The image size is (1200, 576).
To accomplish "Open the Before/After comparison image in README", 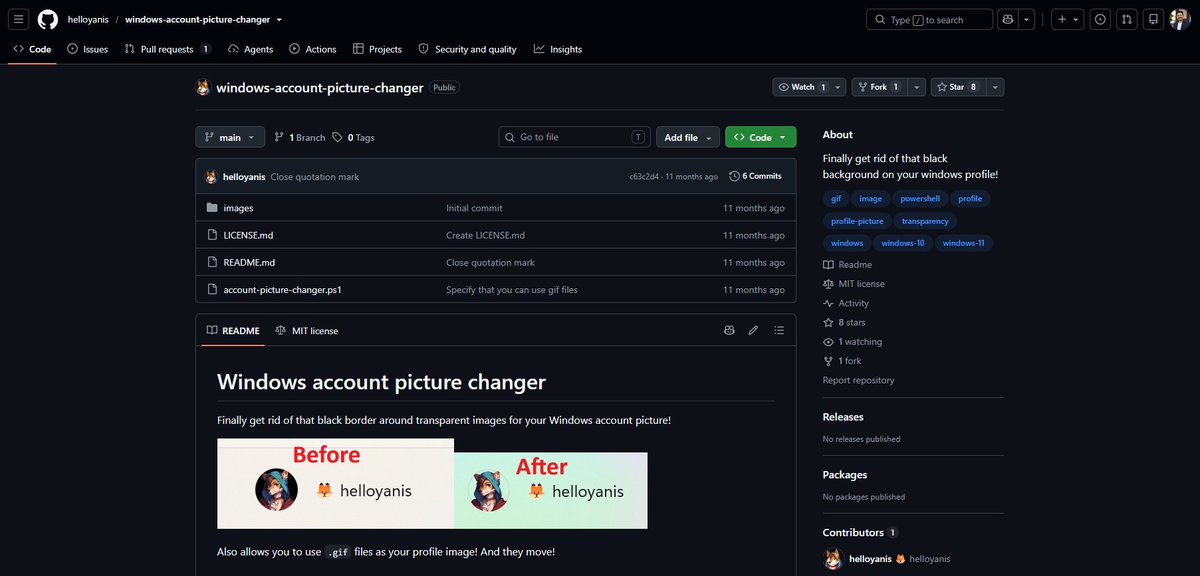I will [432, 484].
